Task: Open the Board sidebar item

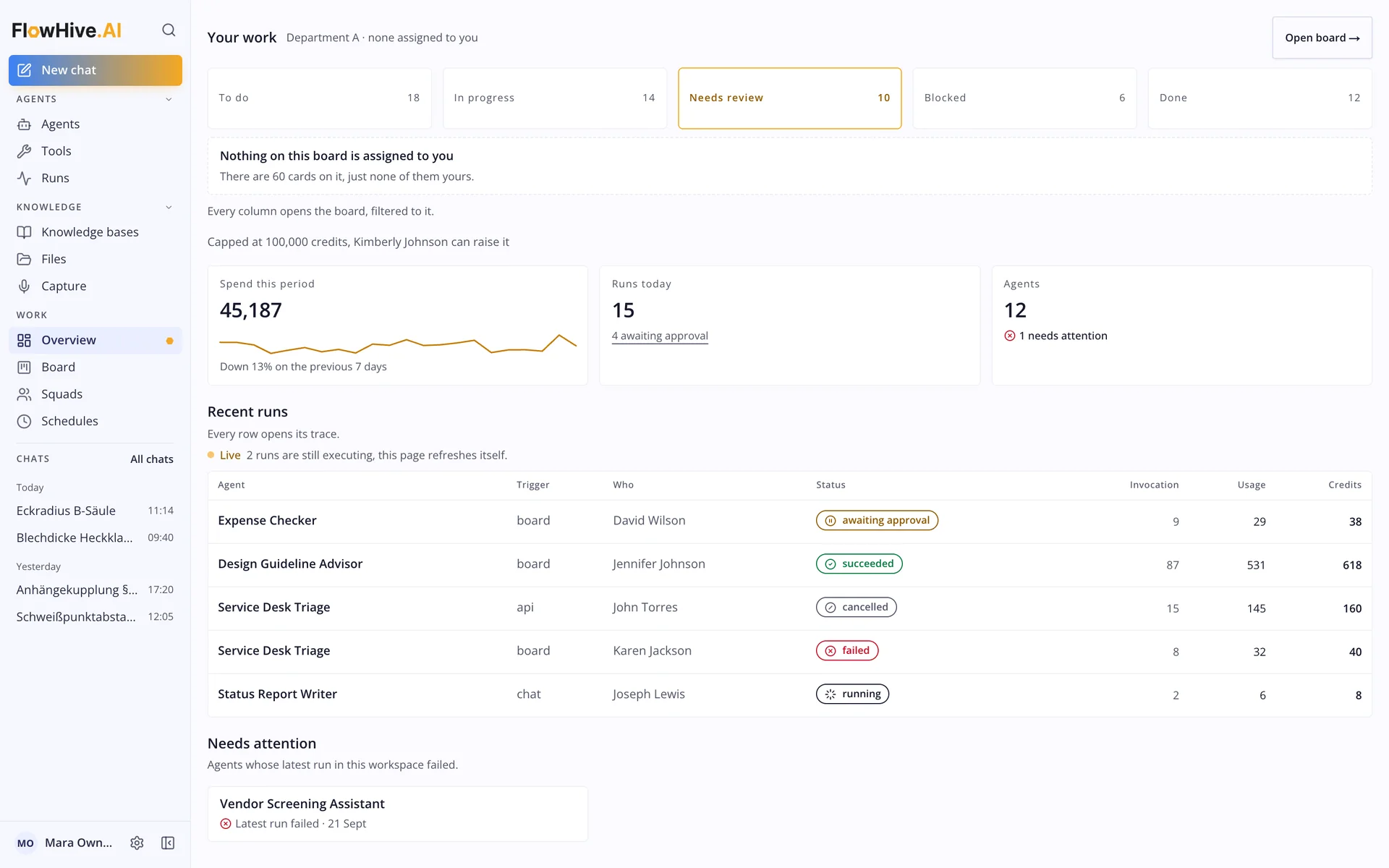Action: coord(95,367)
